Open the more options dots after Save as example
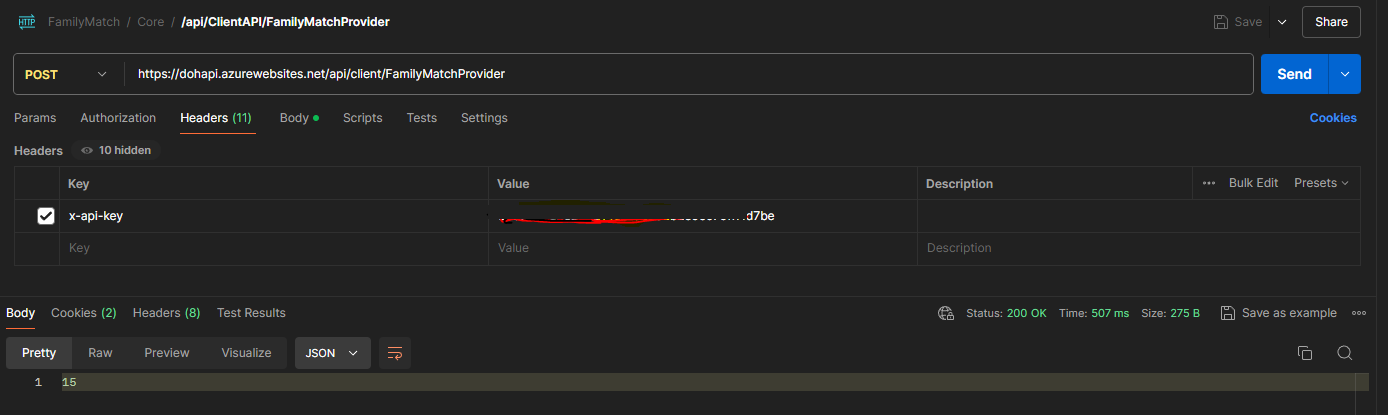 1359,313
